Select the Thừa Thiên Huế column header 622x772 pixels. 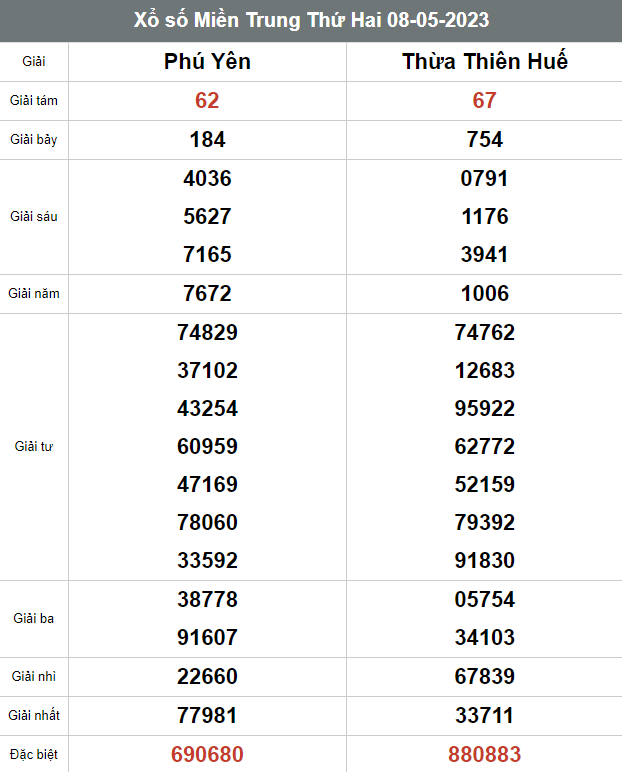[x=485, y=62]
